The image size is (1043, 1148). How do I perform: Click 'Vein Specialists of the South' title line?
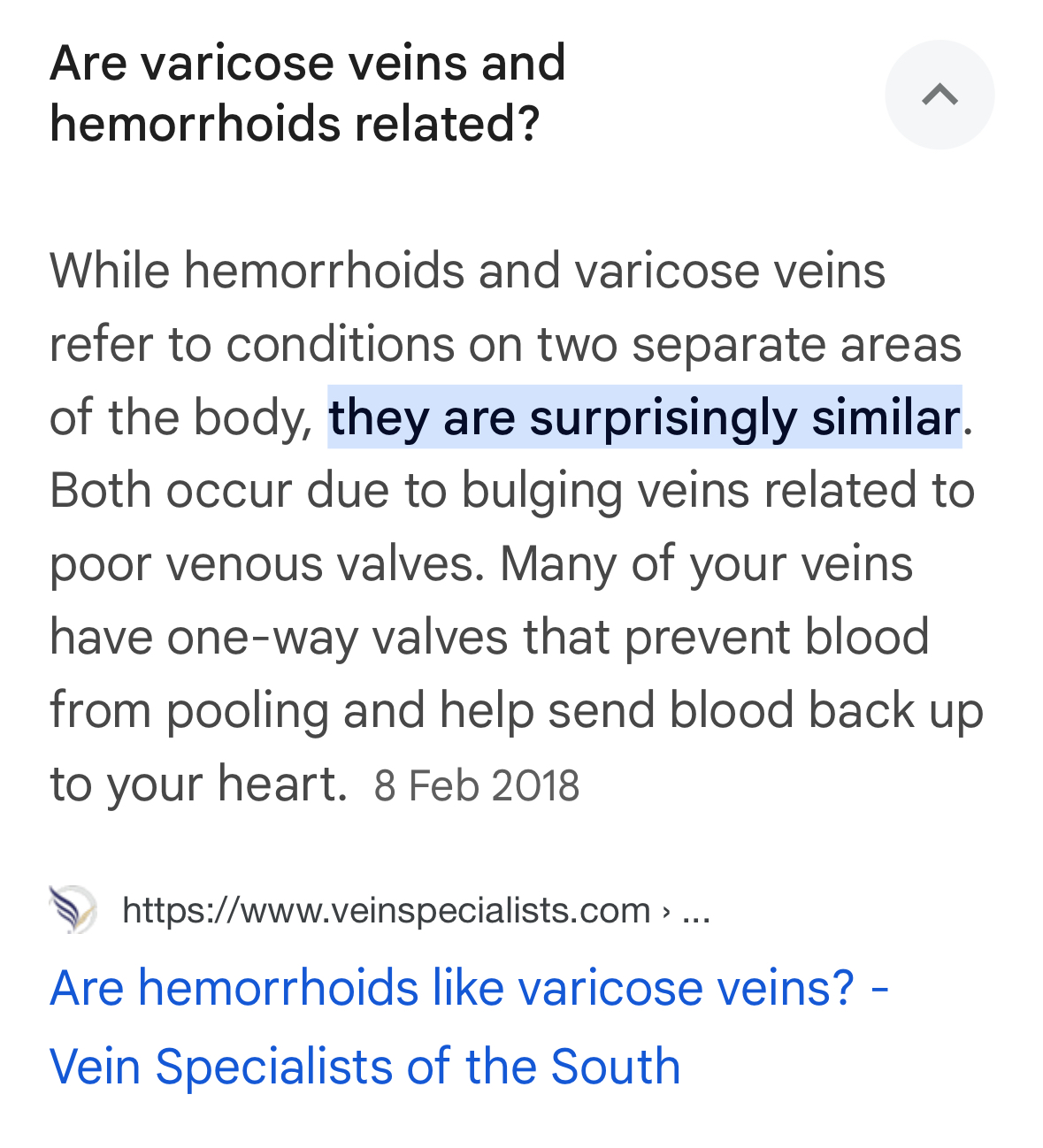tap(365, 1066)
